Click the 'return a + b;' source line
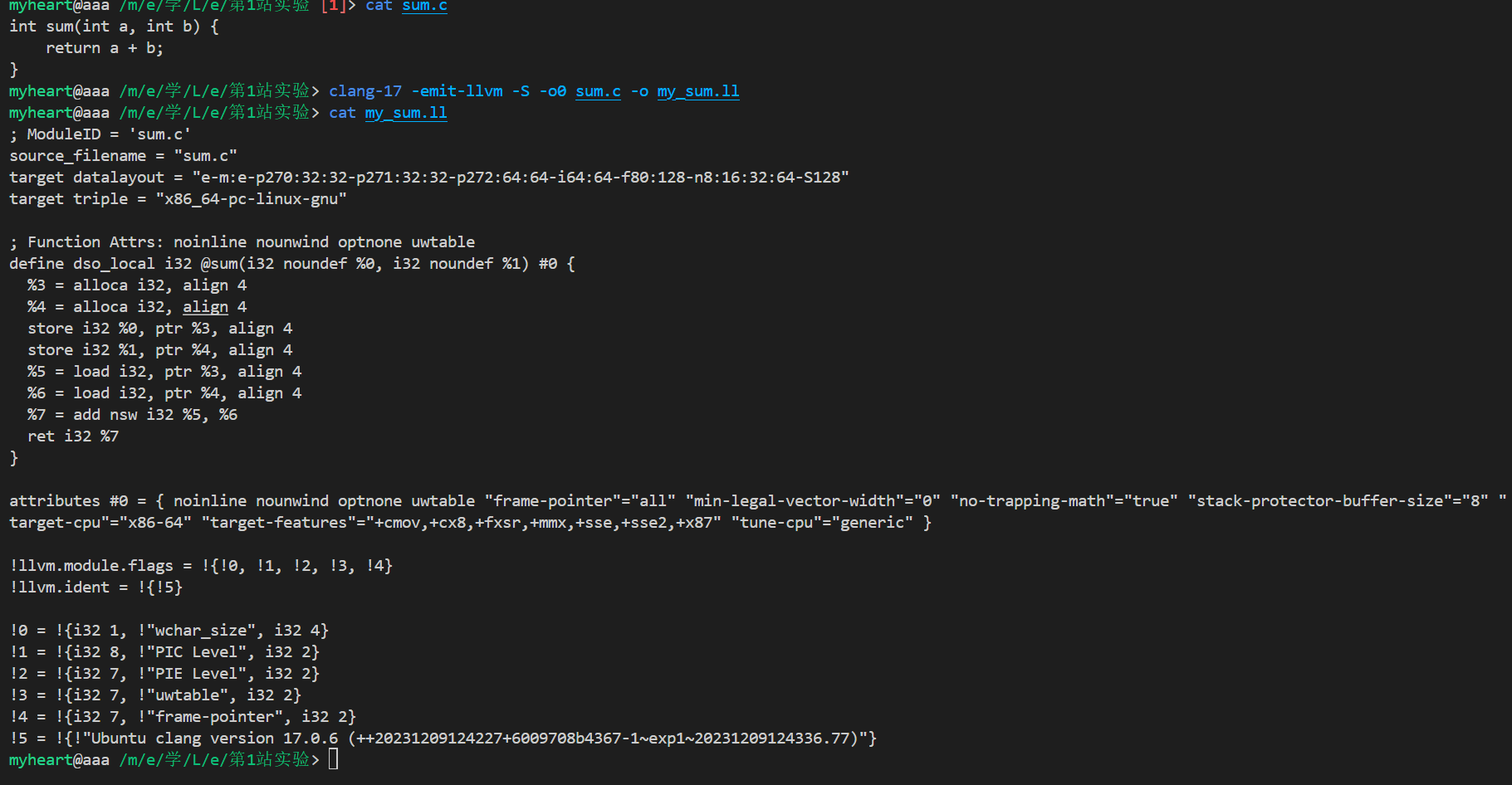 tap(105, 48)
